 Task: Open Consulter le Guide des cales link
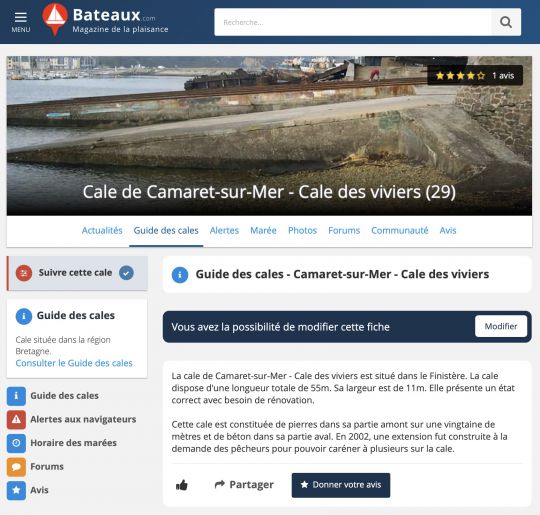click(x=74, y=363)
